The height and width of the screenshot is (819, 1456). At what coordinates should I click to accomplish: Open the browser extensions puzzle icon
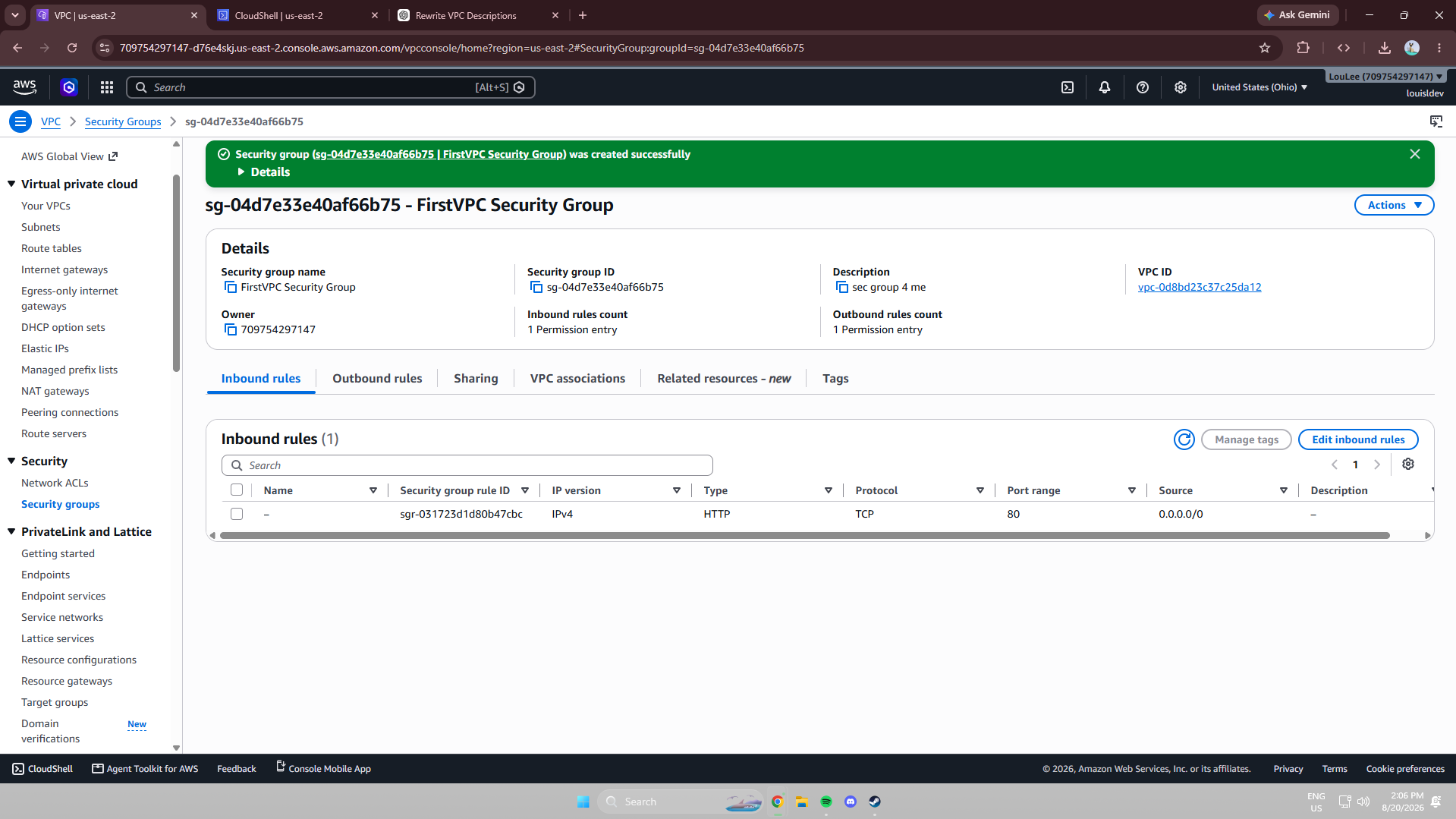[1303, 48]
